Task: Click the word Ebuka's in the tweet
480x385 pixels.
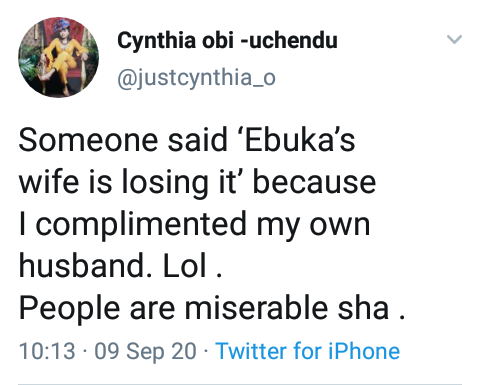Action: pyautogui.click(x=299, y=140)
